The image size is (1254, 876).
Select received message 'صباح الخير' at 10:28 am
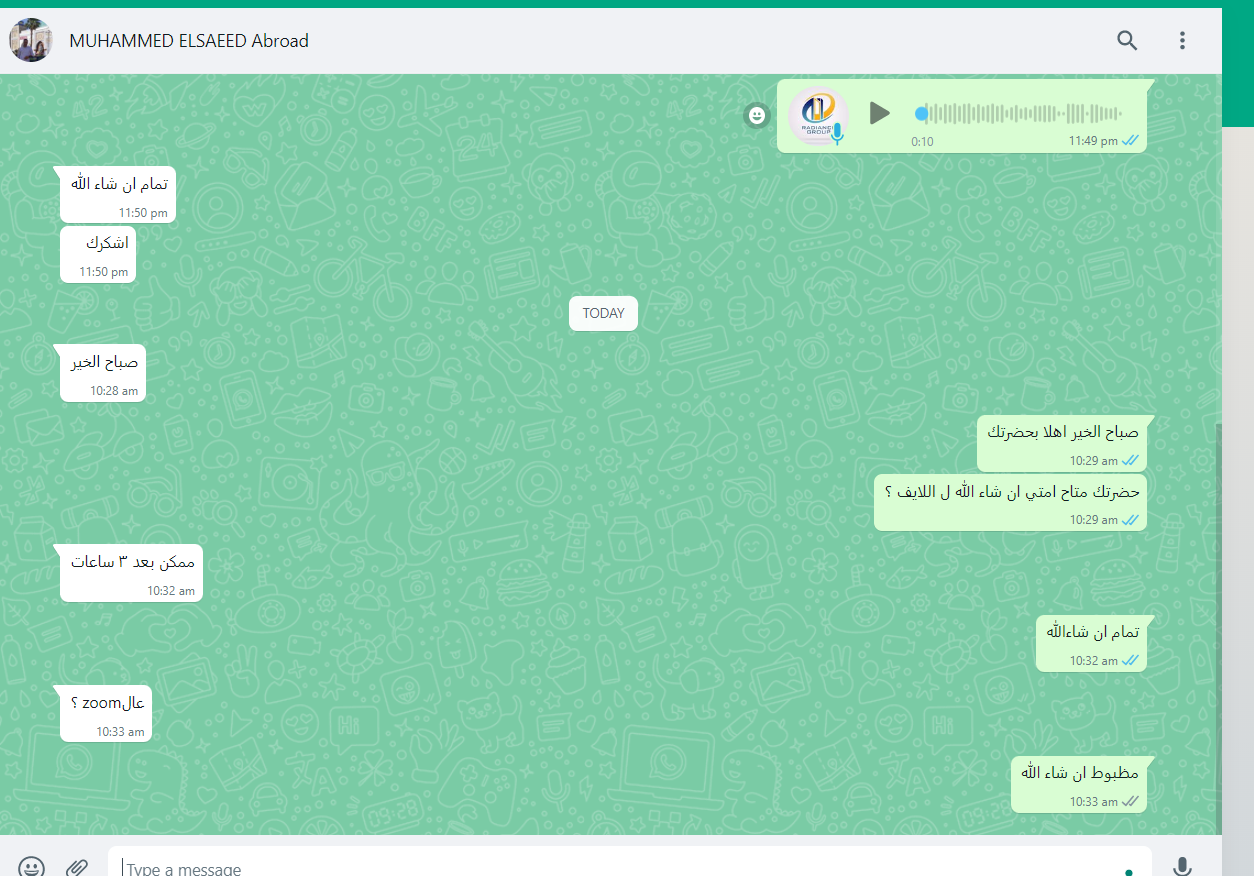pos(103,373)
